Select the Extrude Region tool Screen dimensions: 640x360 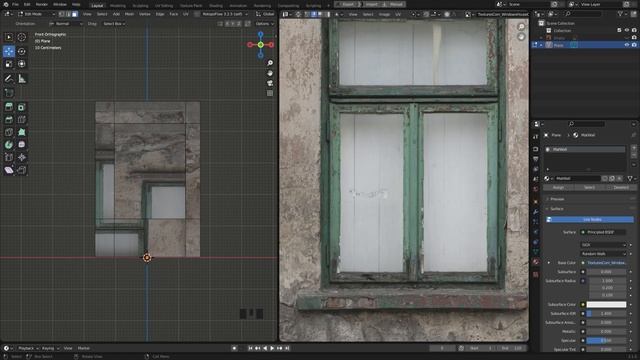pos(9,107)
